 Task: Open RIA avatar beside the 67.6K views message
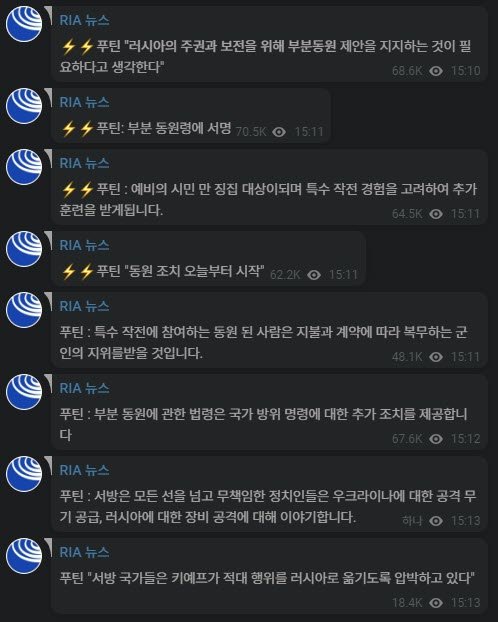24,392
